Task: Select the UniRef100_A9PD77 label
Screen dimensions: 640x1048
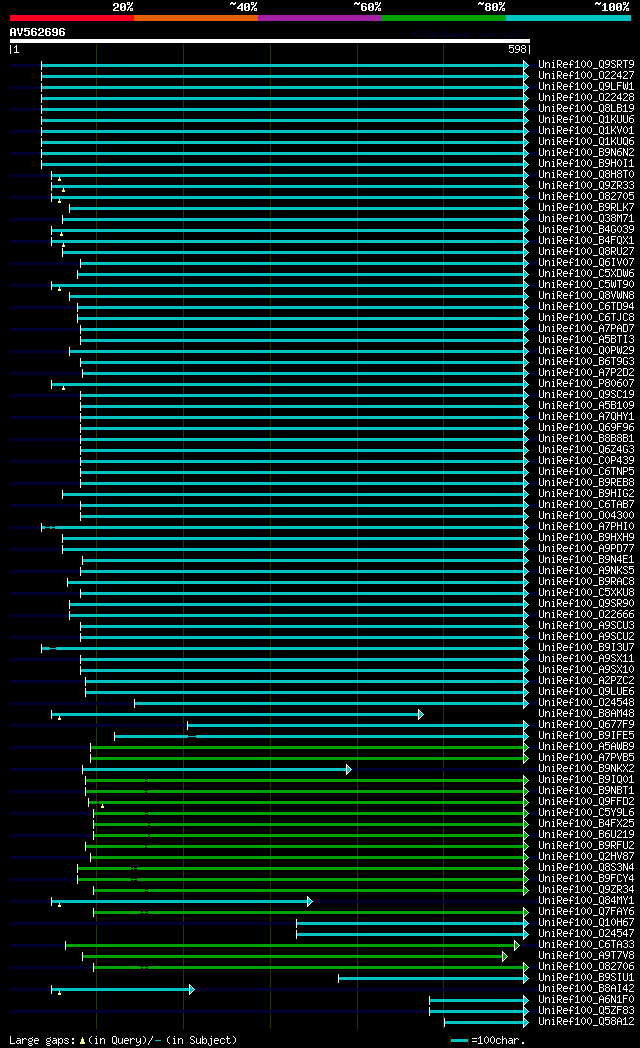Action: [x=587, y=549]
